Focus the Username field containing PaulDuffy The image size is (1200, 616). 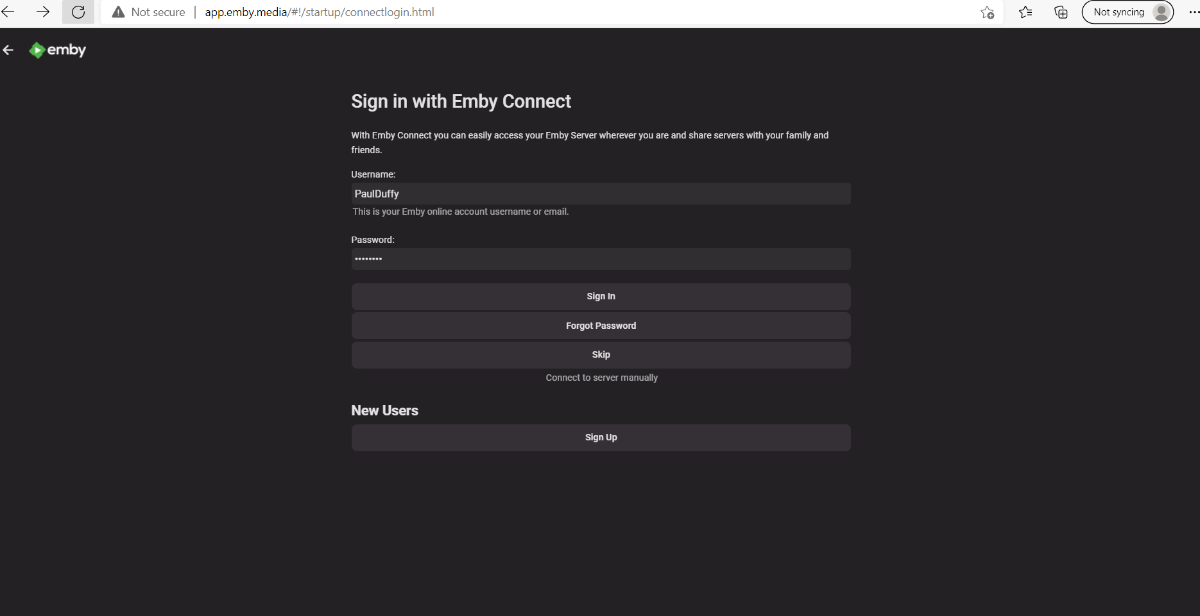pos(600,194)
